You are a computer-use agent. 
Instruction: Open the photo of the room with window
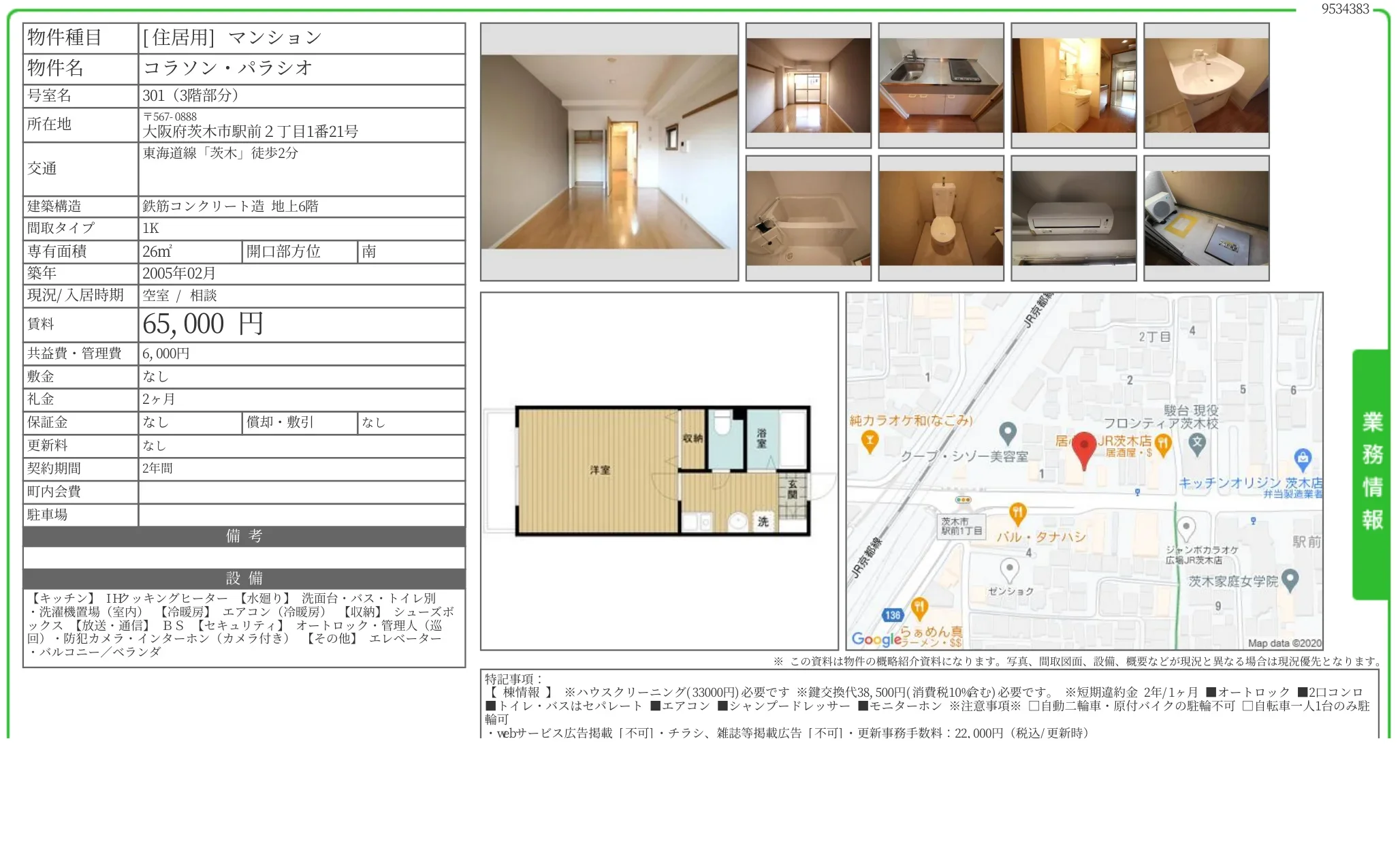click(x=808, y=85)
